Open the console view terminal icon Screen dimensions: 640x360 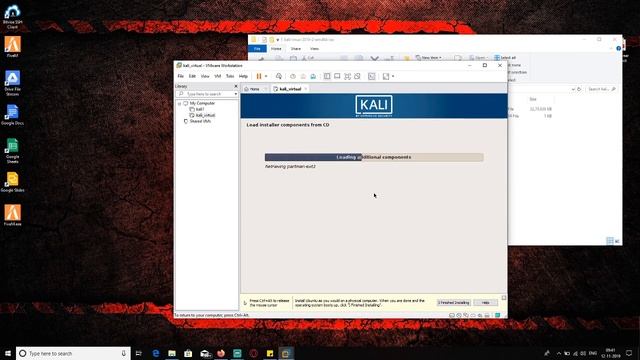coord(371,76)
